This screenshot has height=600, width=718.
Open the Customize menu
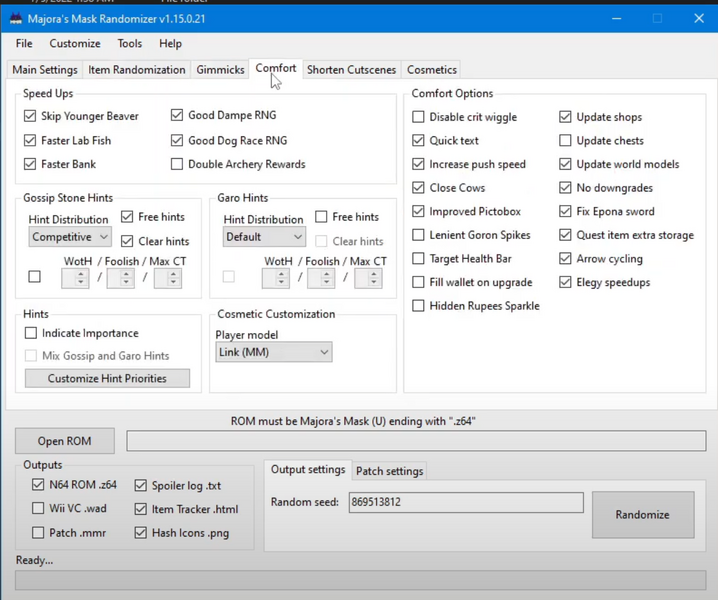click(x=75, y=44)
